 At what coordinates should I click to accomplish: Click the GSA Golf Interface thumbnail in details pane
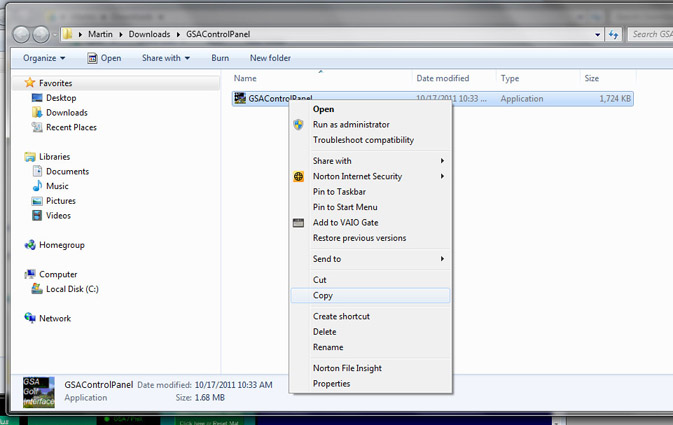pos(39,392)
